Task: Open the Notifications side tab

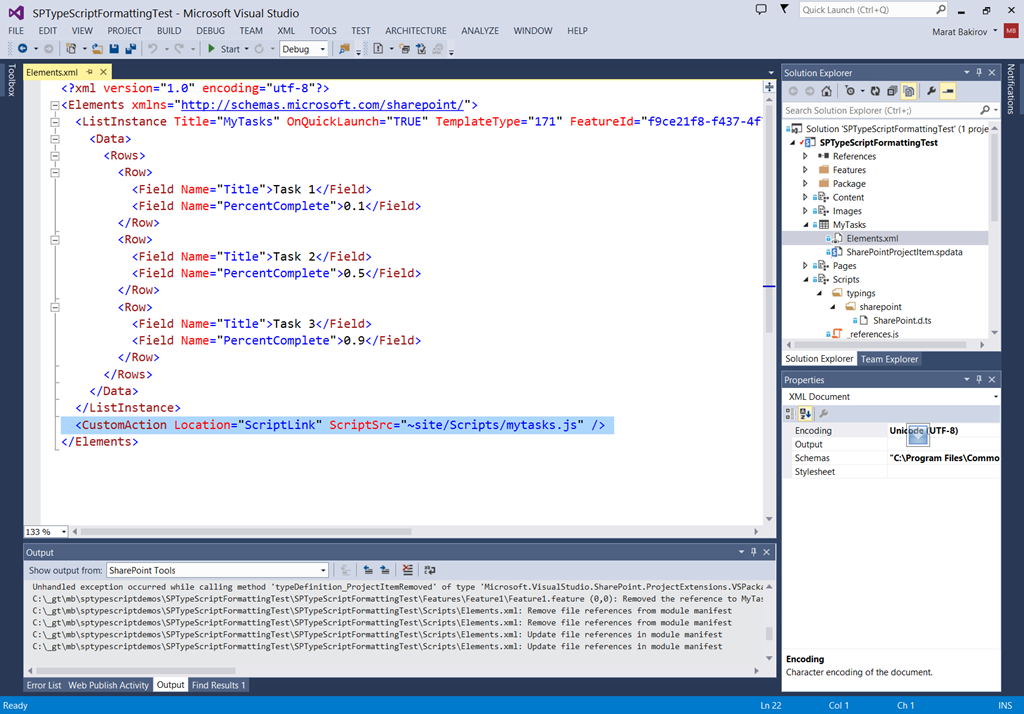Action: [x=1010, y=88]
